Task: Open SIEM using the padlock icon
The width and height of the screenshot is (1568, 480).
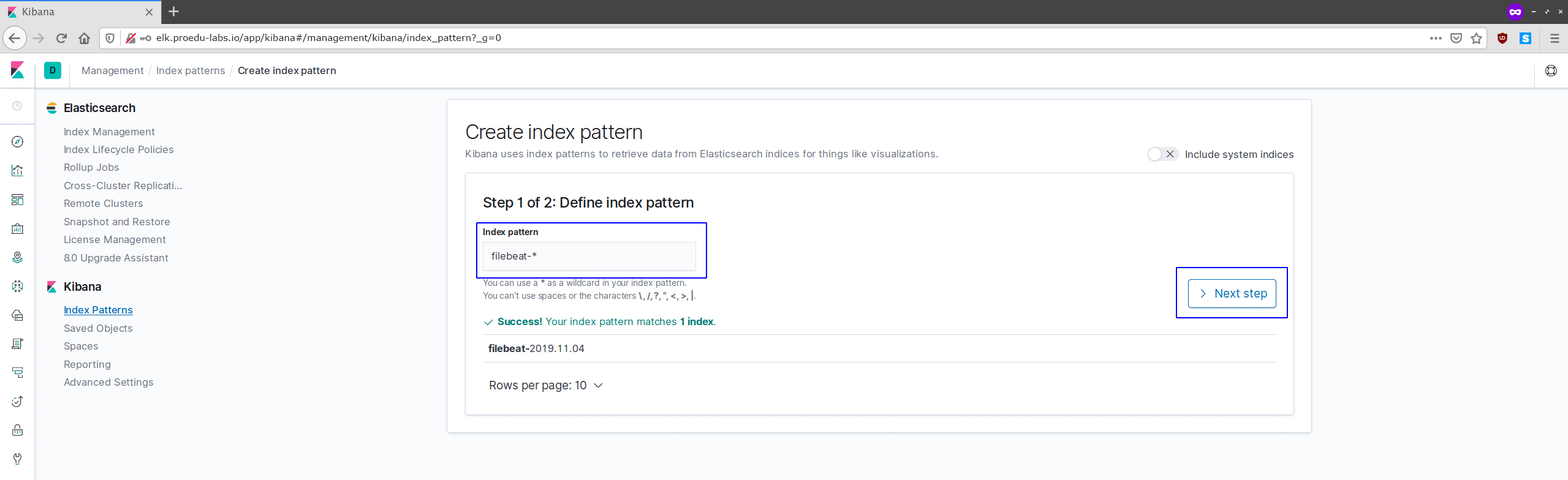Action: tap(17, 430)
